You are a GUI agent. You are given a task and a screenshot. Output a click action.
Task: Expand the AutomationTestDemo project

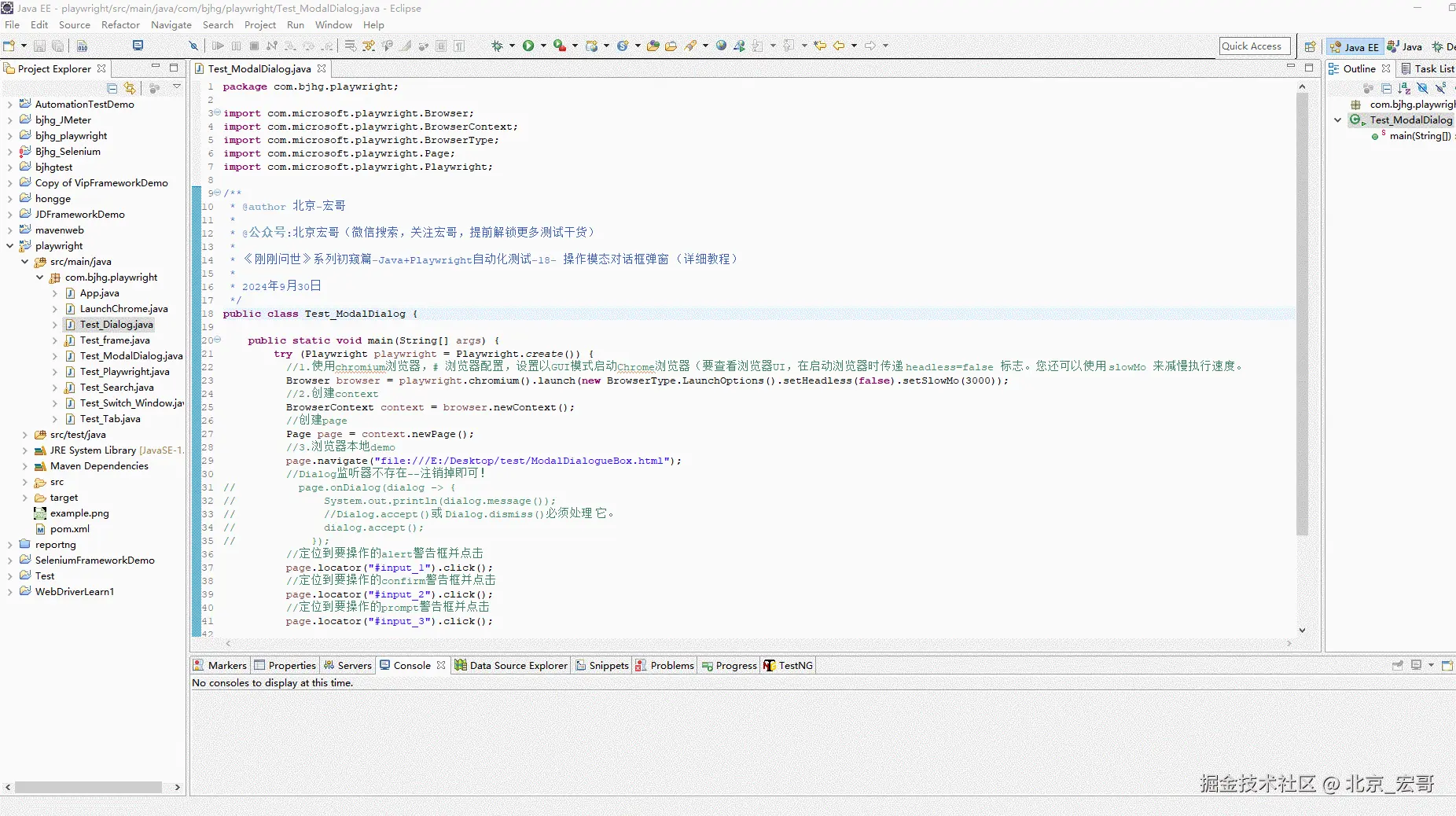click(9, 104)
